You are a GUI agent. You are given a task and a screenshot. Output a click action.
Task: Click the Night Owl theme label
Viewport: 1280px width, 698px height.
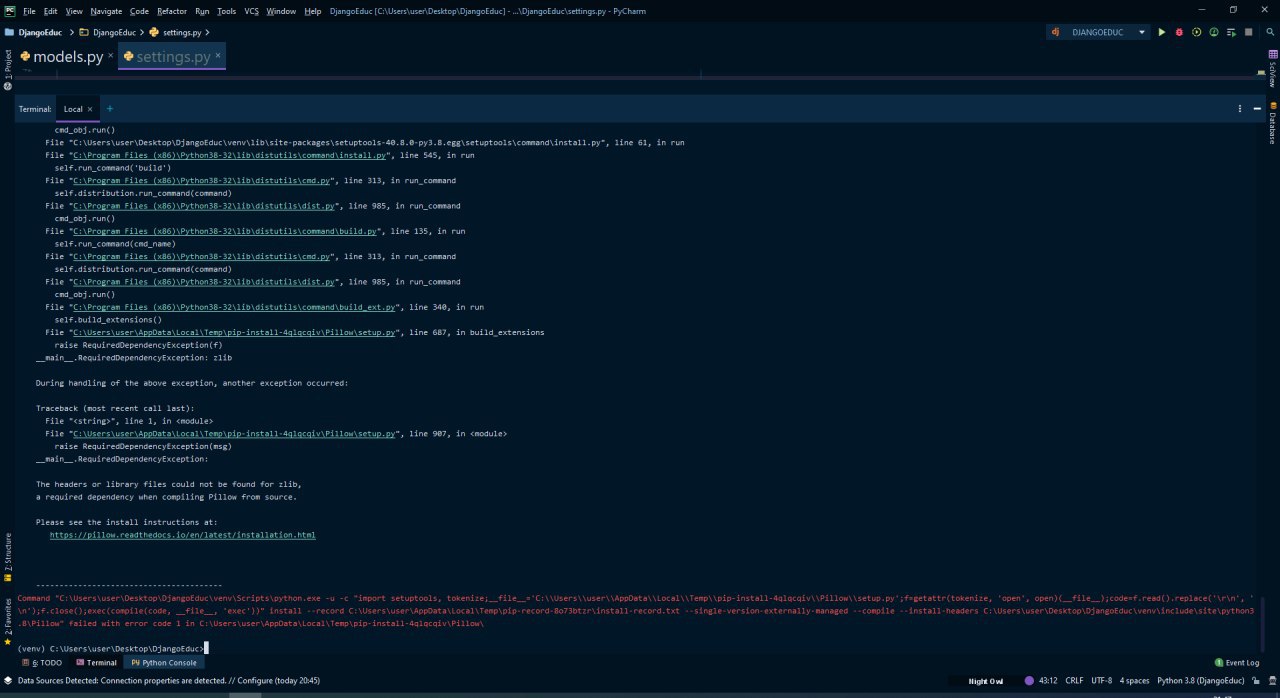[x=985, y=681]
